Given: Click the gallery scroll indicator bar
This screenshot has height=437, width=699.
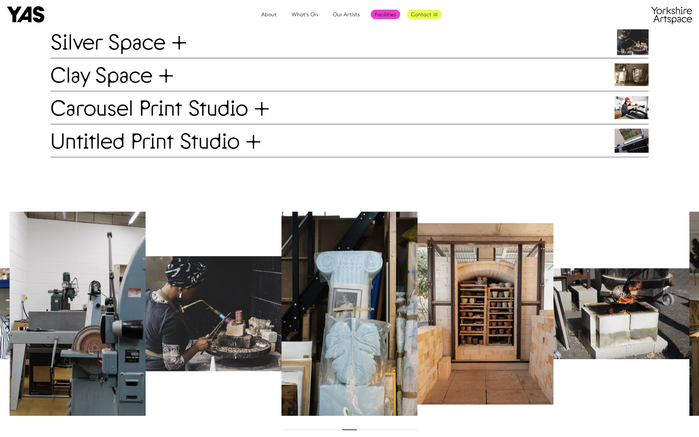Looking at the screenshot, I should click(349, 429).
